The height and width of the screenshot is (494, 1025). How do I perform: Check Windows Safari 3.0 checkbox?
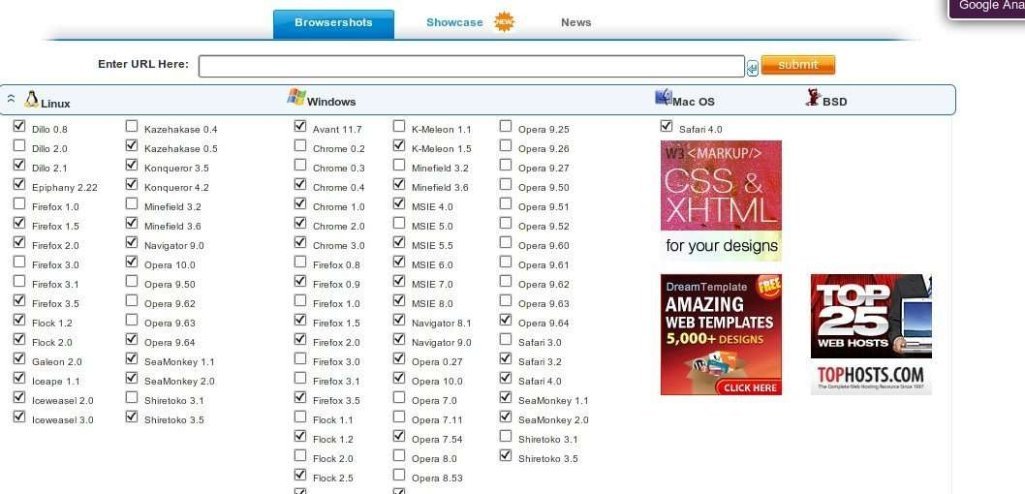pos(505,339)
